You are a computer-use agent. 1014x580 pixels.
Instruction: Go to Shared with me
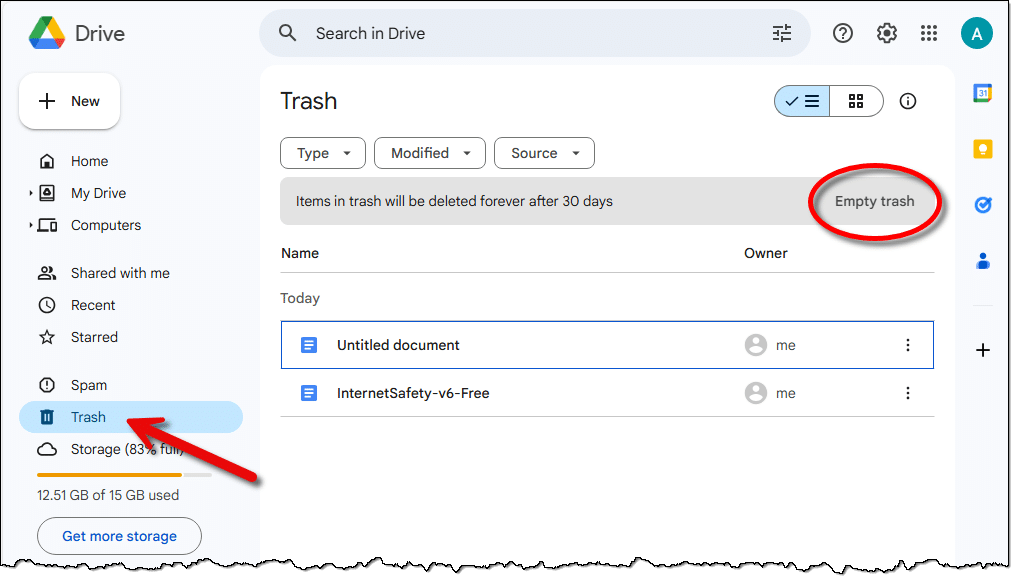tap(120, 273)
